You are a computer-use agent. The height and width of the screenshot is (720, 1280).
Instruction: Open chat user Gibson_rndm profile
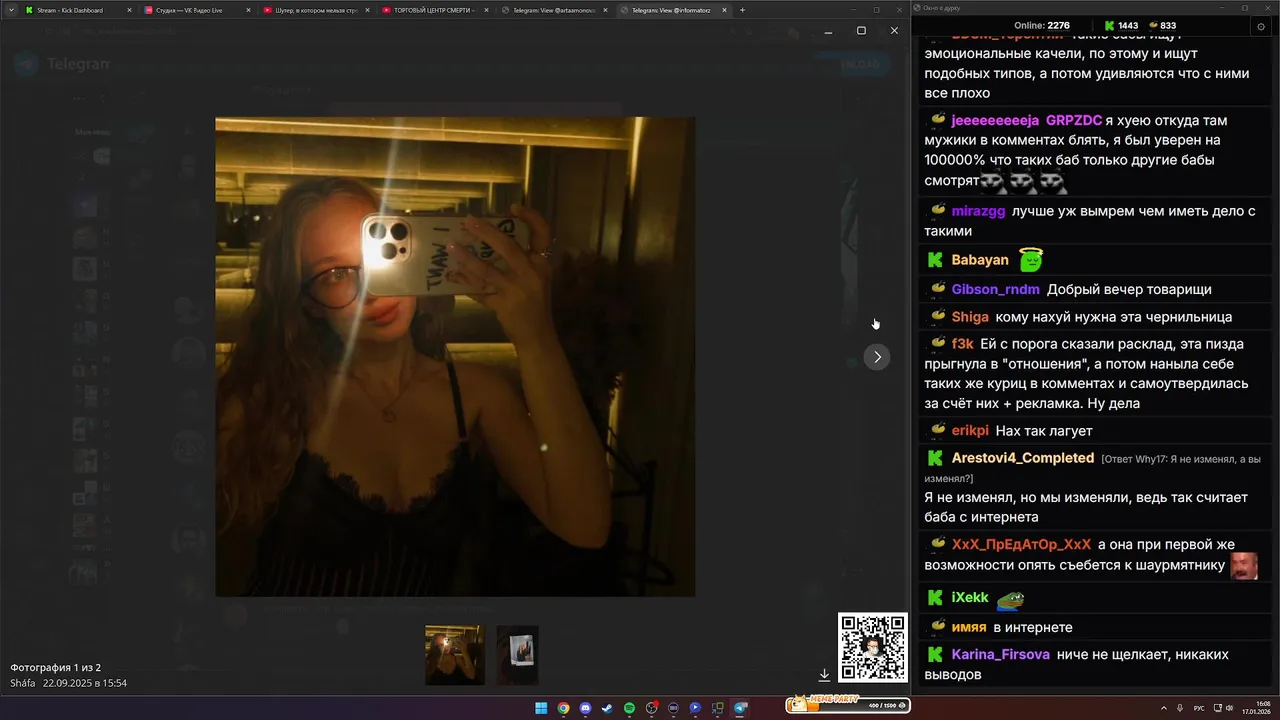pyautogui.click(x=995, y=289)
